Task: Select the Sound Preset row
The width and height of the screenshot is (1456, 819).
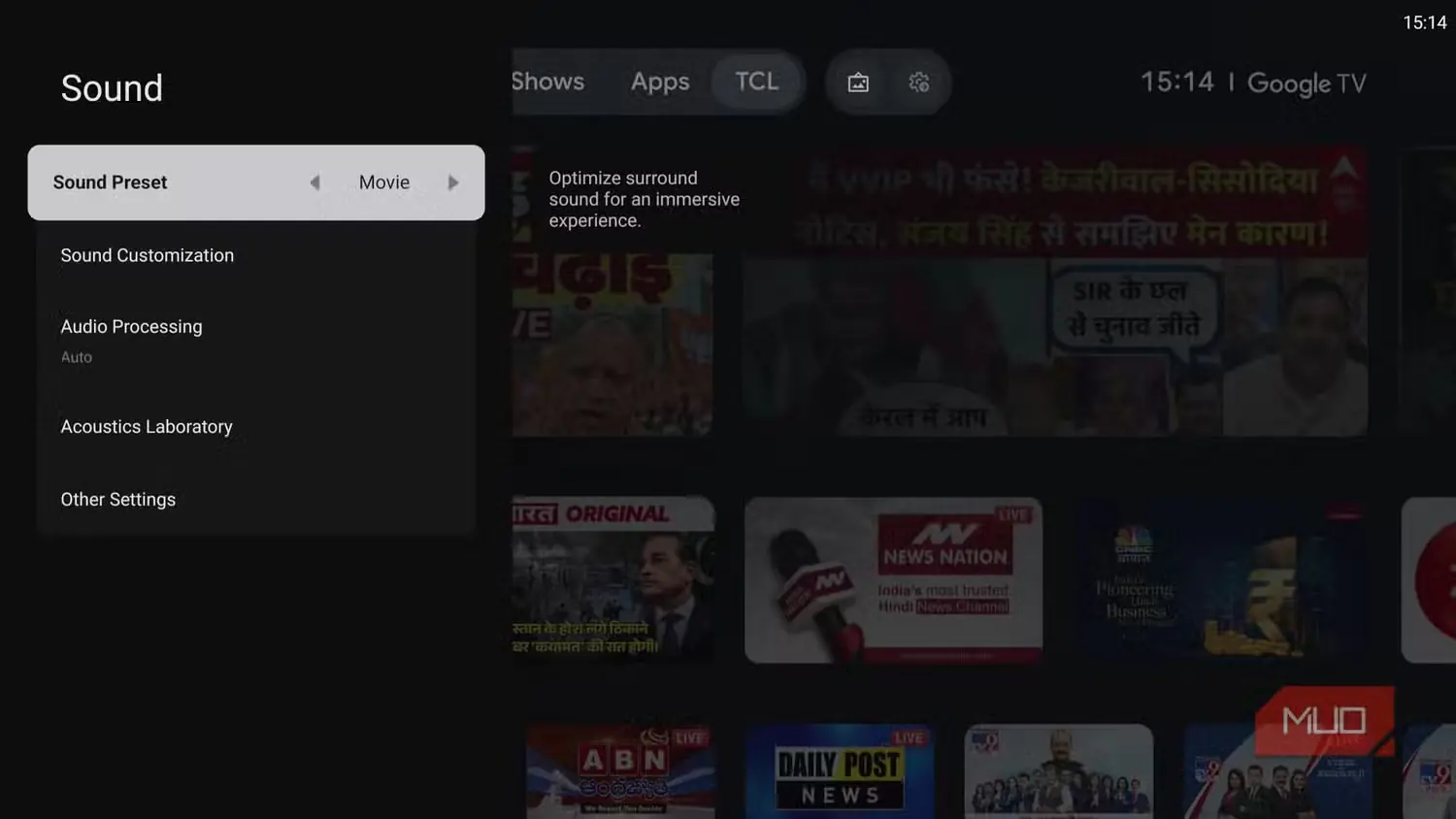Action: [256, 182]
